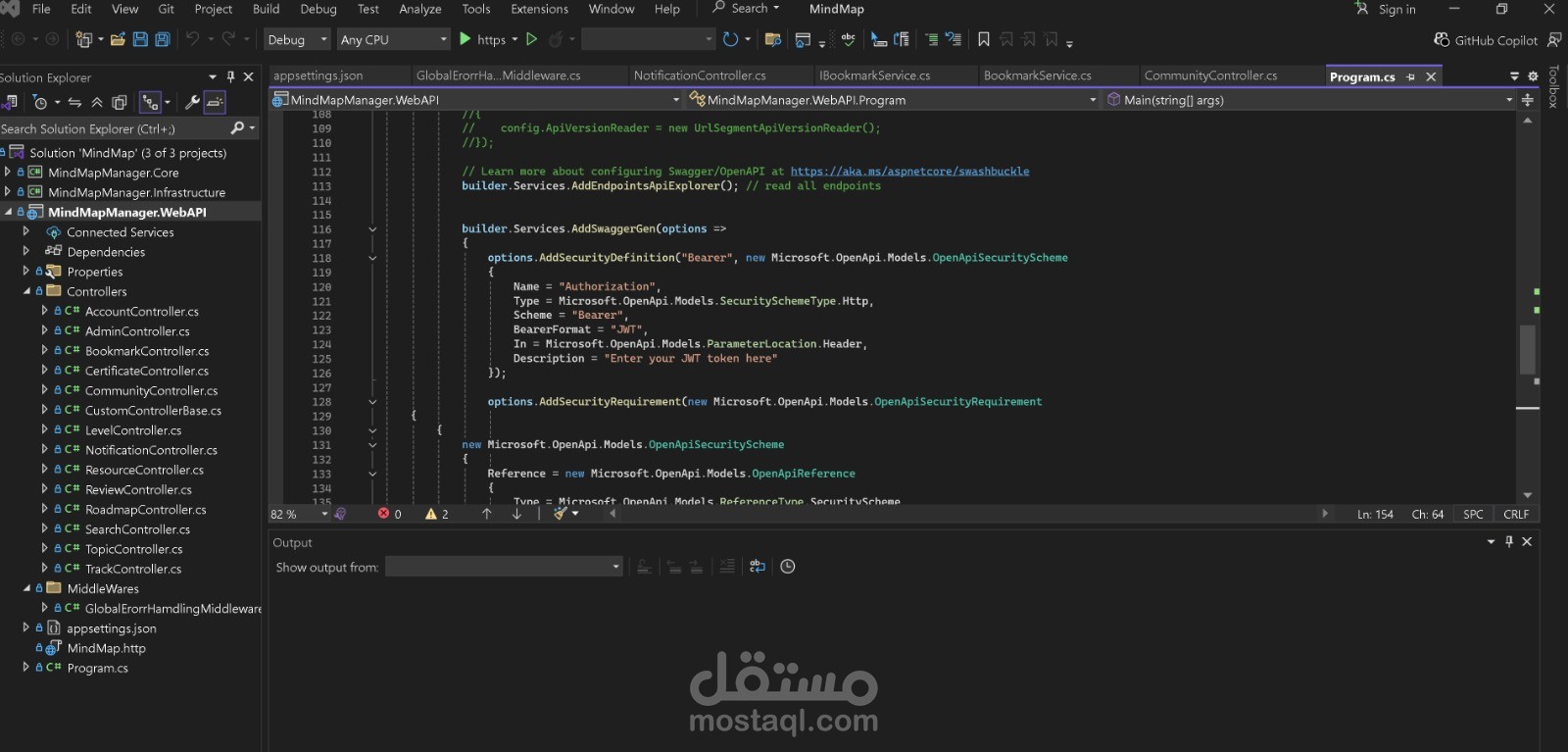The height and width of the screenshot is (752, 1568).
Task: Click the editor vertical scrollbar thumb
Action: tap(1528, 349)
